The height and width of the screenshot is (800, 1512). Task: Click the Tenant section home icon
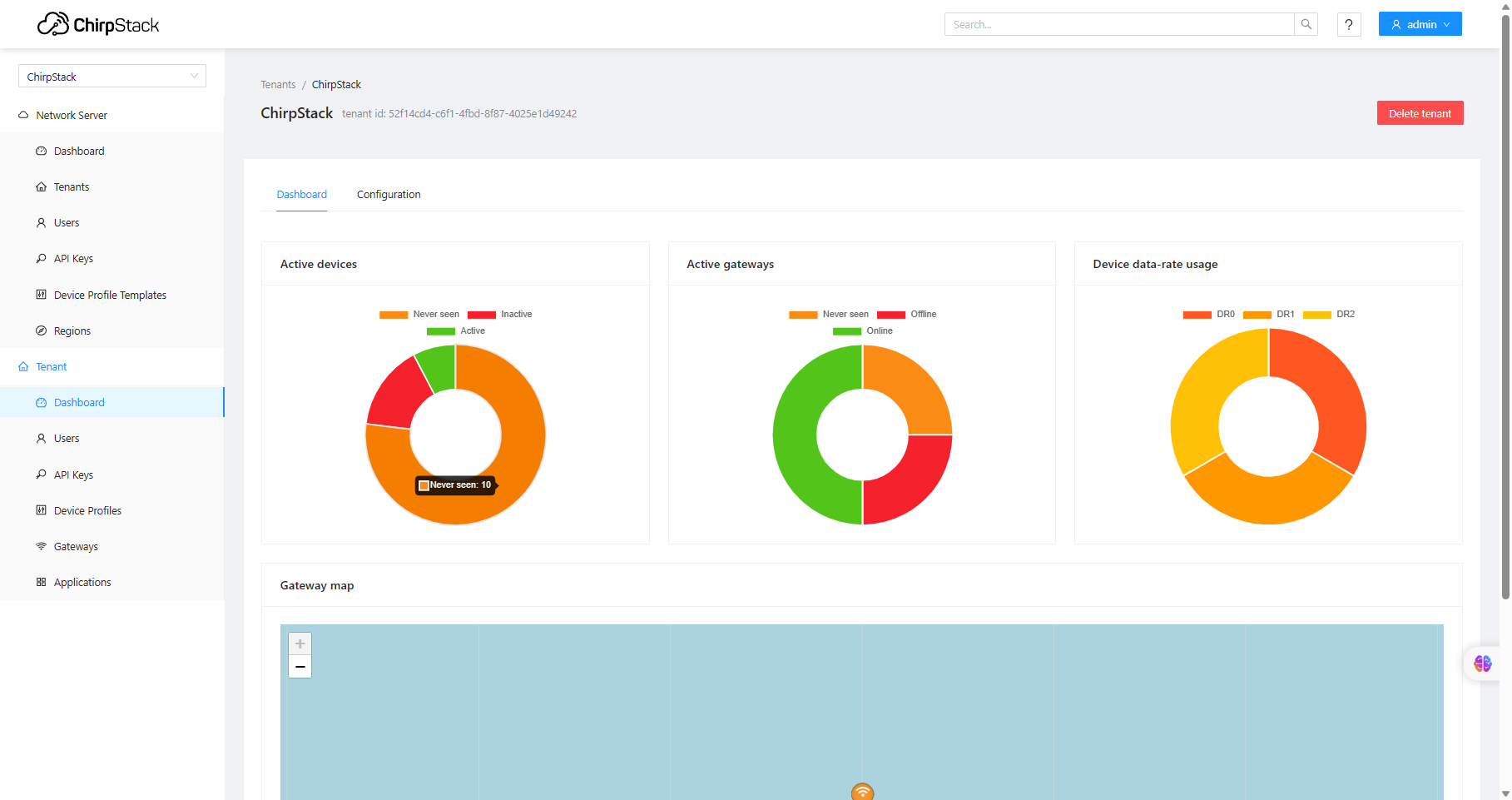(x=23, y=366)
